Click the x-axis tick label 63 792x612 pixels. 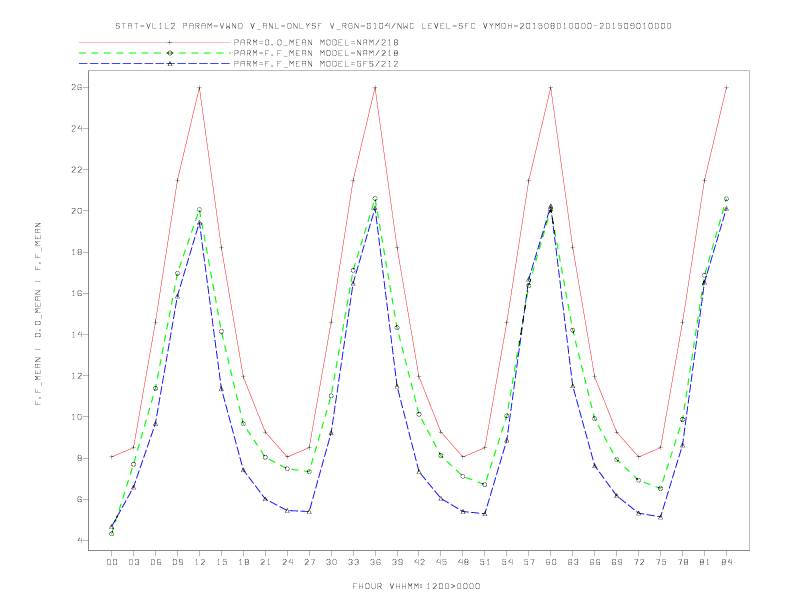tap(572, 562)
